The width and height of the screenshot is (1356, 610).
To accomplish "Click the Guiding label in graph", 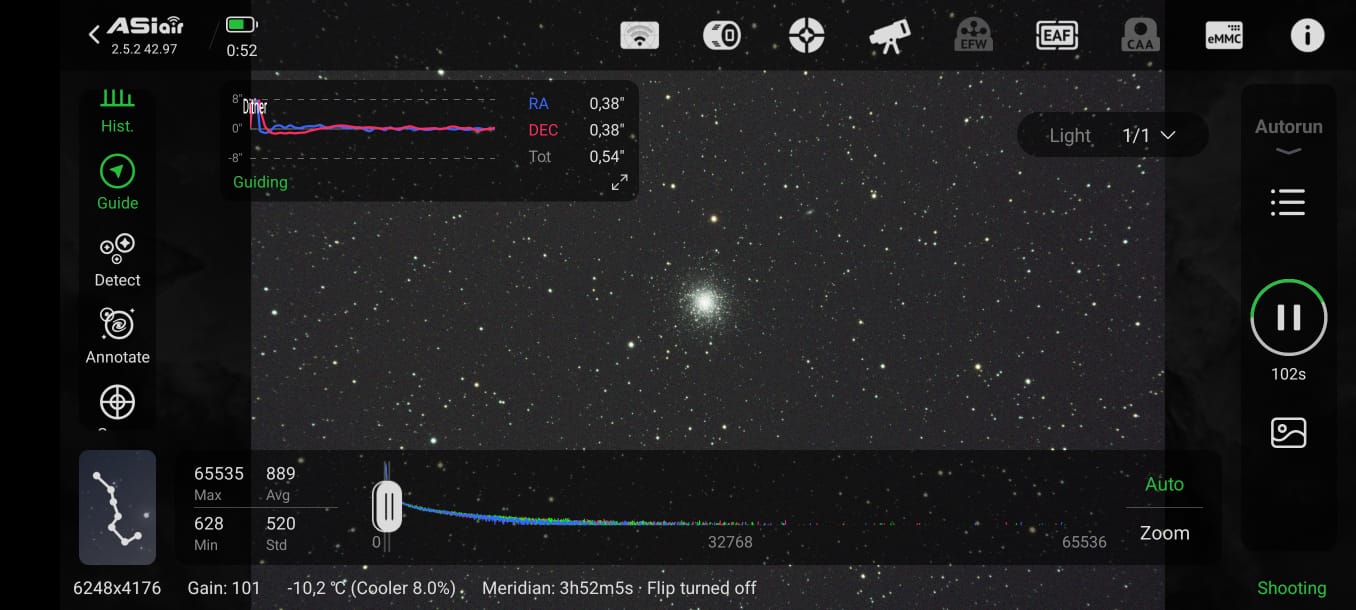I will click(x=260, y=182).
